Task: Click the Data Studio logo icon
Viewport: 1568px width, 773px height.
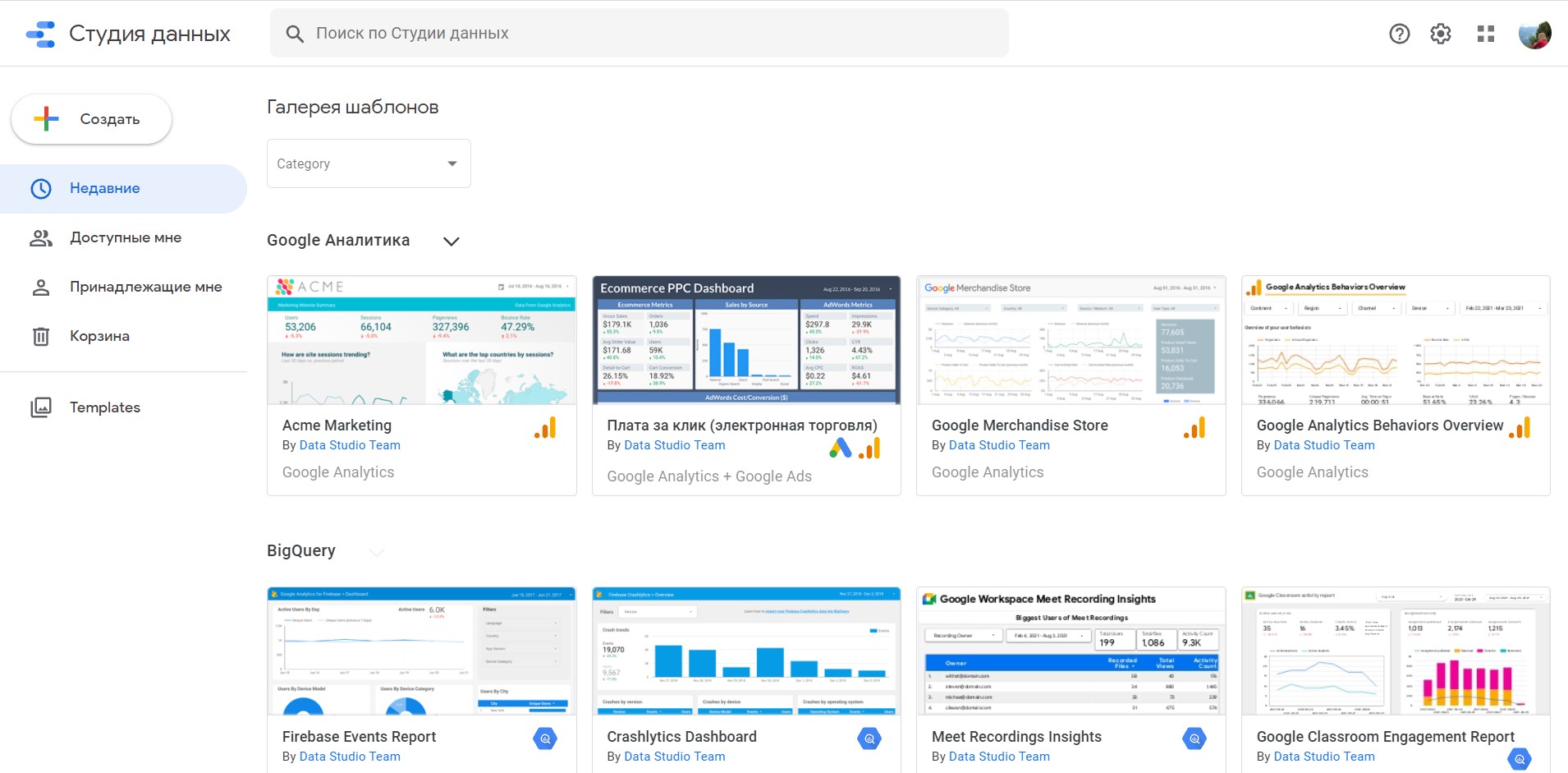Action: click(40, 34)
